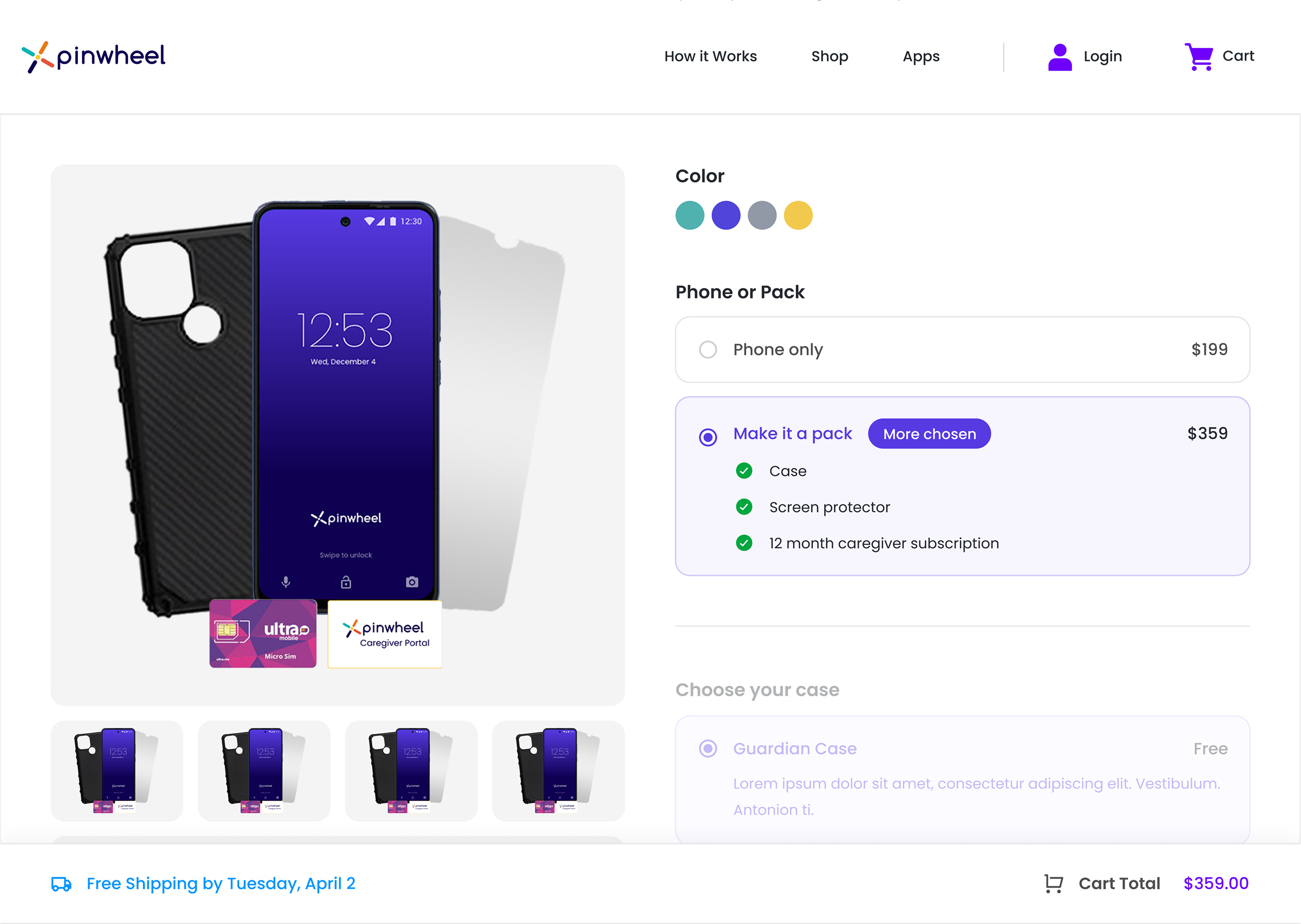This screenshot has width=1301, height=924.
Task: Open the How it Works menu item
Action: (710, 56)
